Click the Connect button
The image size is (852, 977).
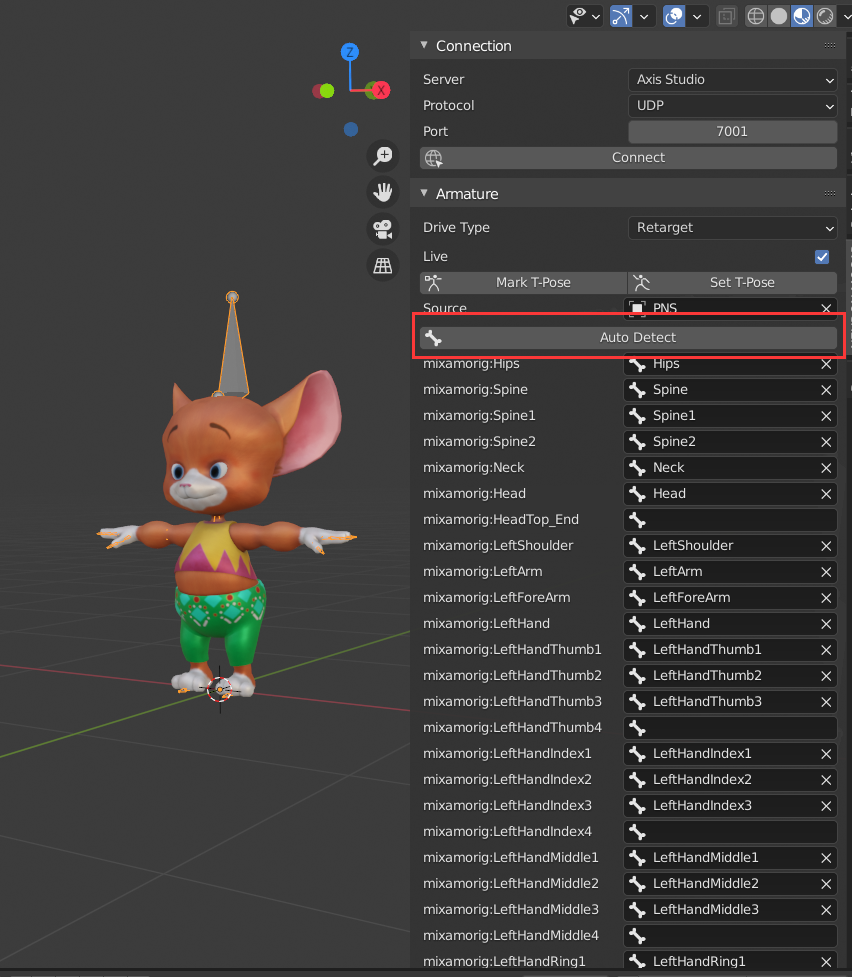[628, 158]
